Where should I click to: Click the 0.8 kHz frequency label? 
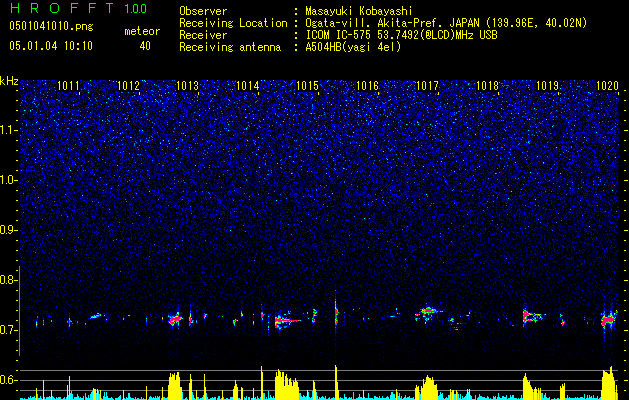pyautogui.click(x=8, y=280)
